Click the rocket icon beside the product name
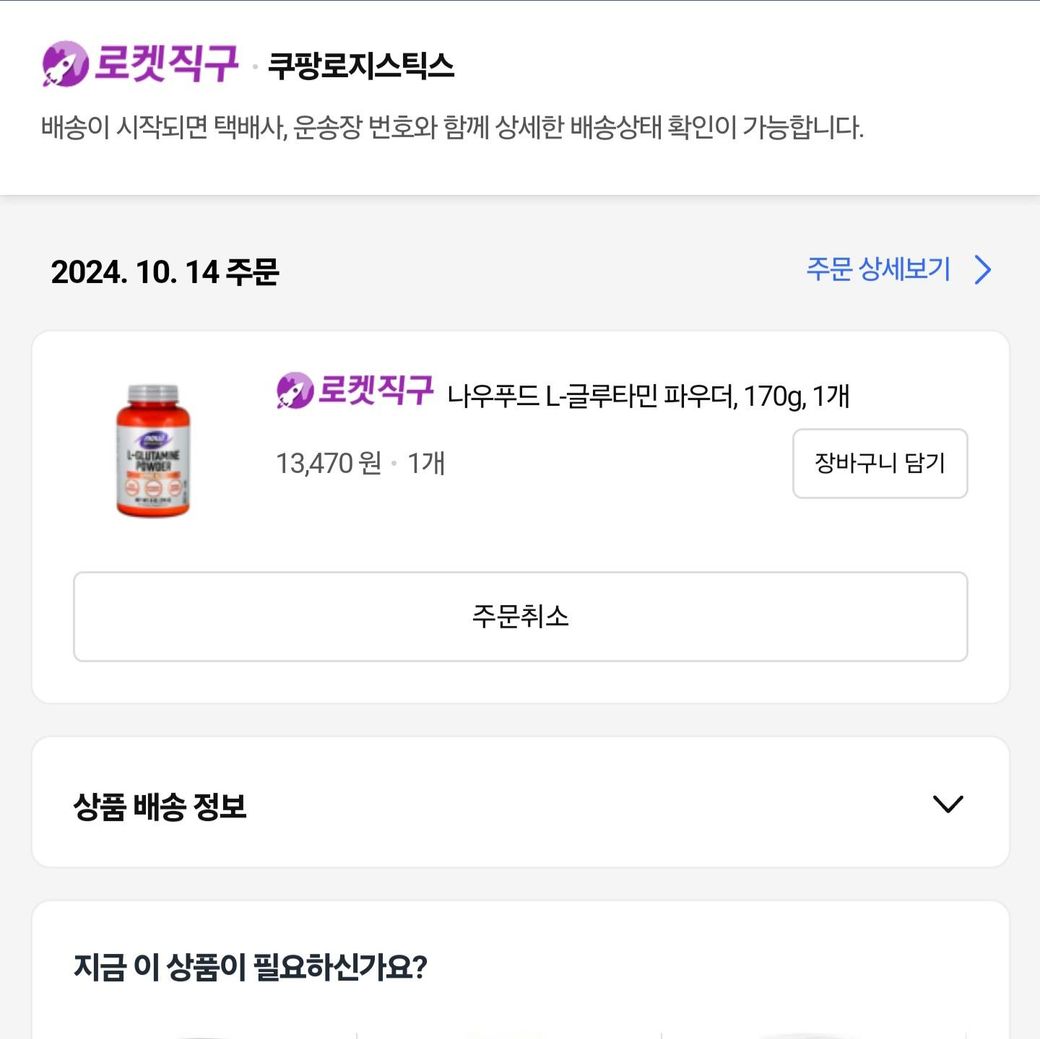 294,391
